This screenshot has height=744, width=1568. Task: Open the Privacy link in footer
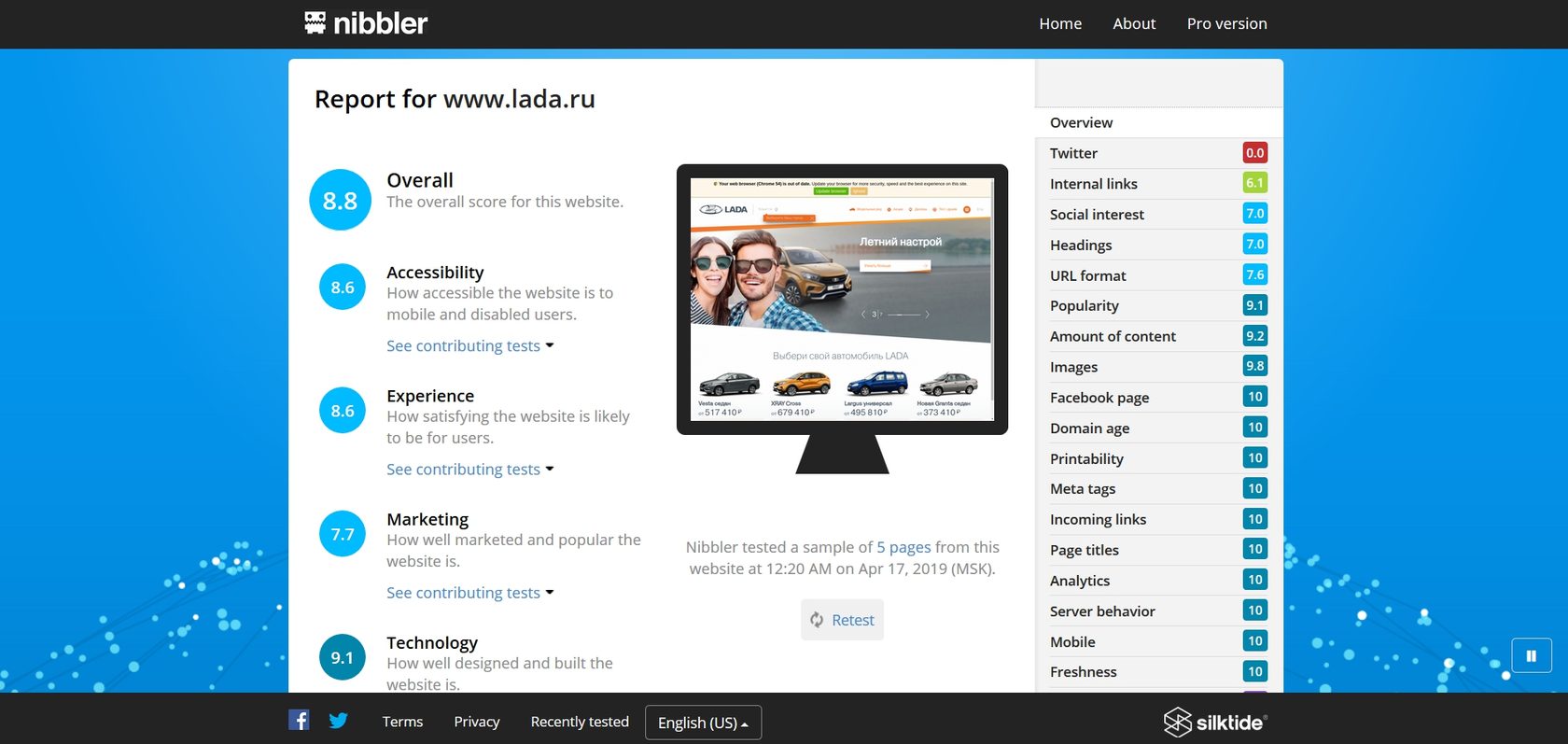pyautogui.click(x=477, y=722)
